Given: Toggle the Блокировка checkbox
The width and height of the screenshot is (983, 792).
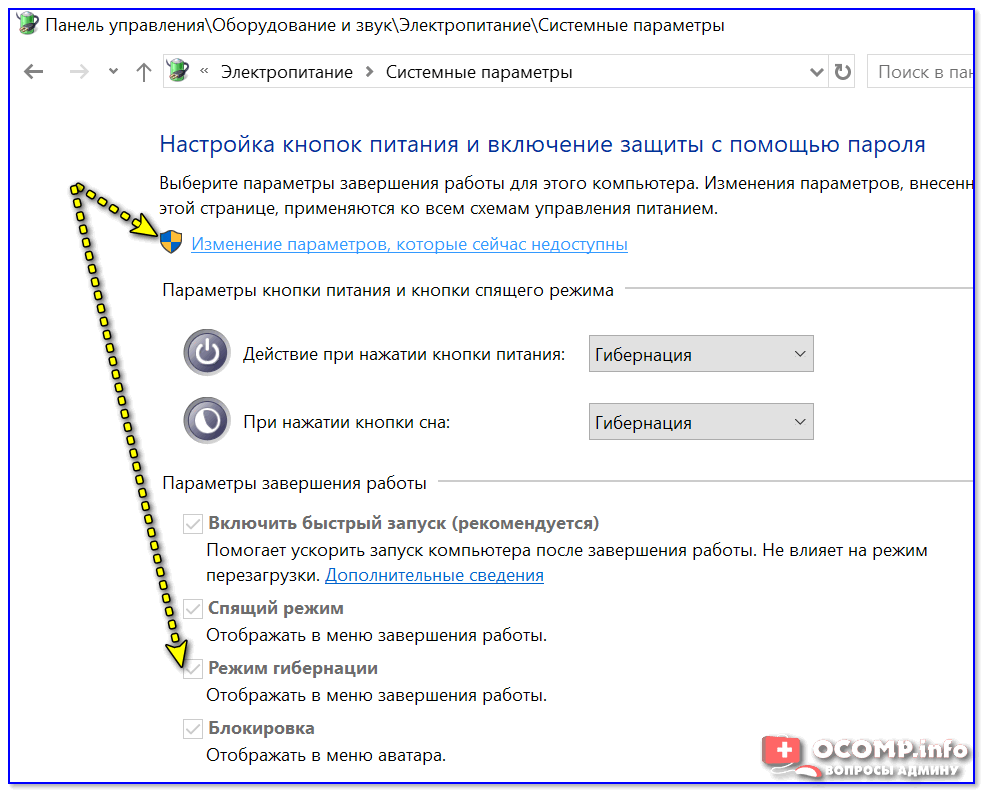Looking at the screenshot, I should pos(193,728).
